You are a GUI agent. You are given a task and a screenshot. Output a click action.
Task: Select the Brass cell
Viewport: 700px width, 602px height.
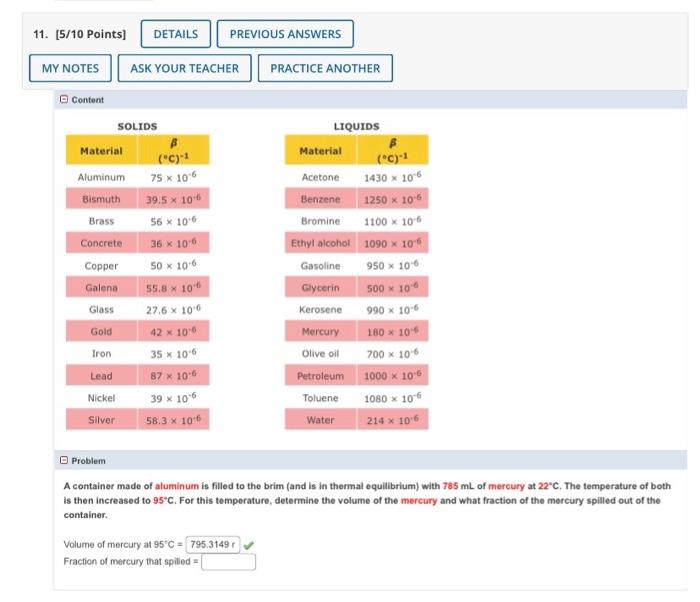[101, 221]
